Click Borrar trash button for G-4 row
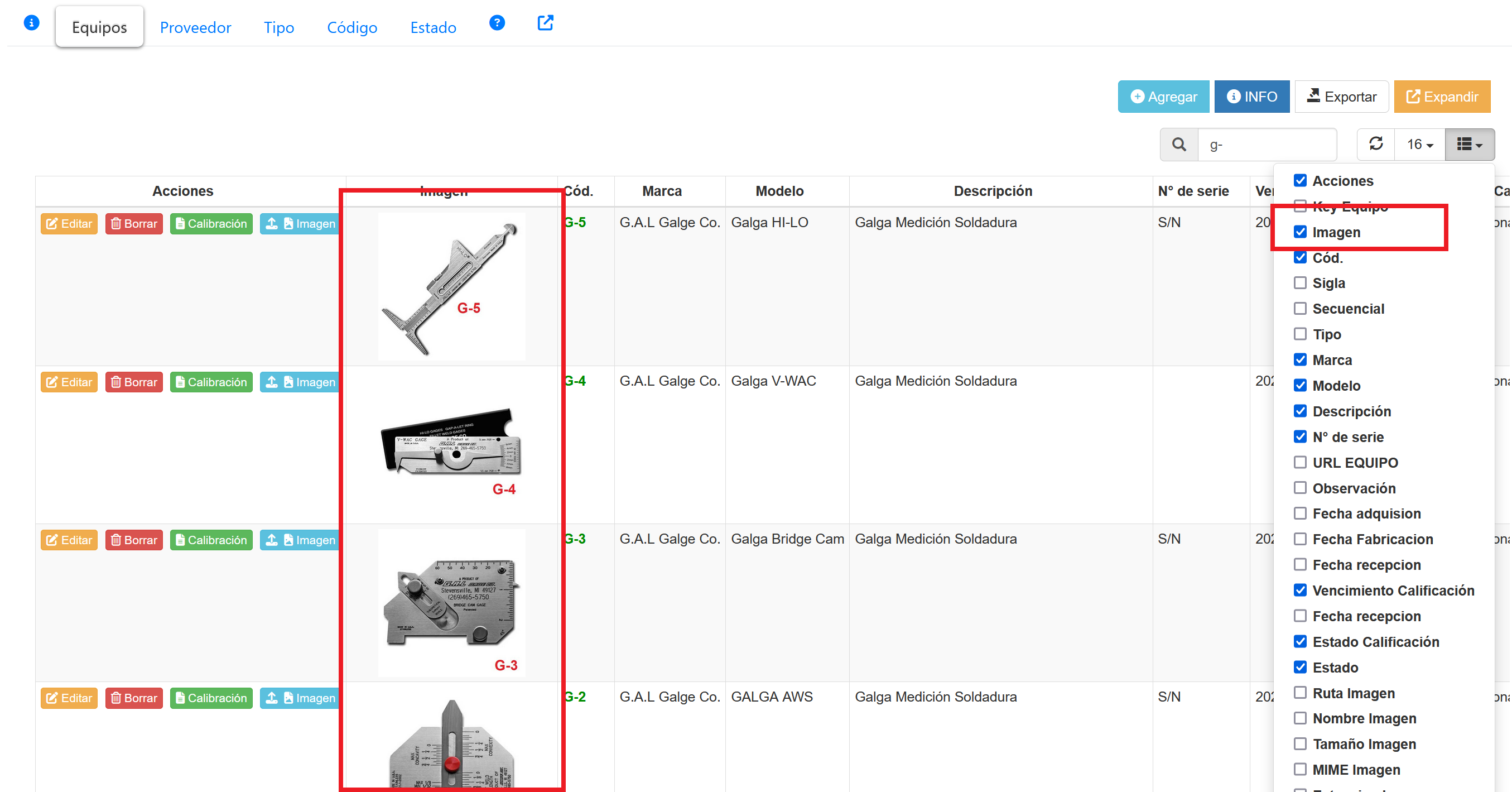The height and width of the screenshot is (792, 1512). pyautogui.click(x=134, y=382)
